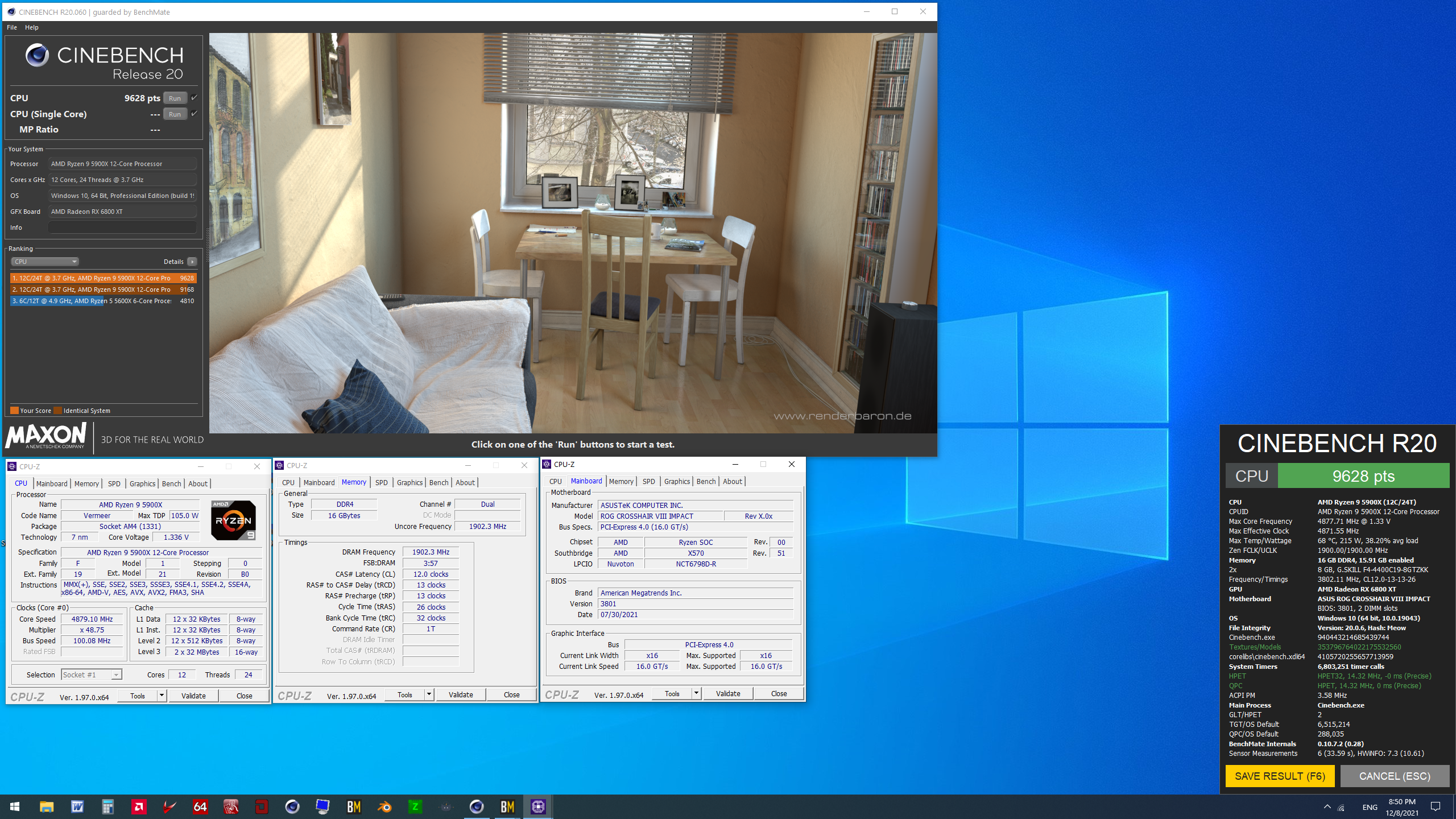Click Tools button in CPU-Z Mainboard window

(x=672, y=693)
